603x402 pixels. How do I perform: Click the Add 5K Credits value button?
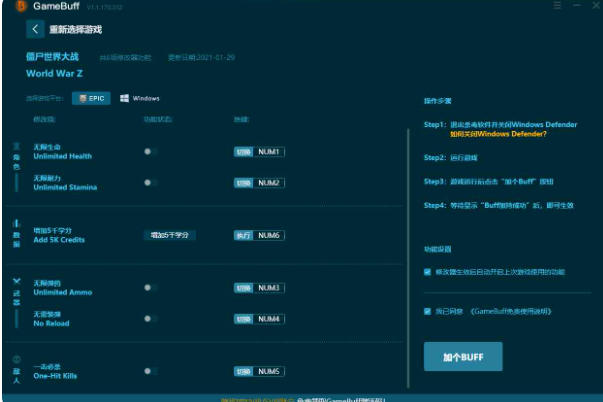[170, 235]
